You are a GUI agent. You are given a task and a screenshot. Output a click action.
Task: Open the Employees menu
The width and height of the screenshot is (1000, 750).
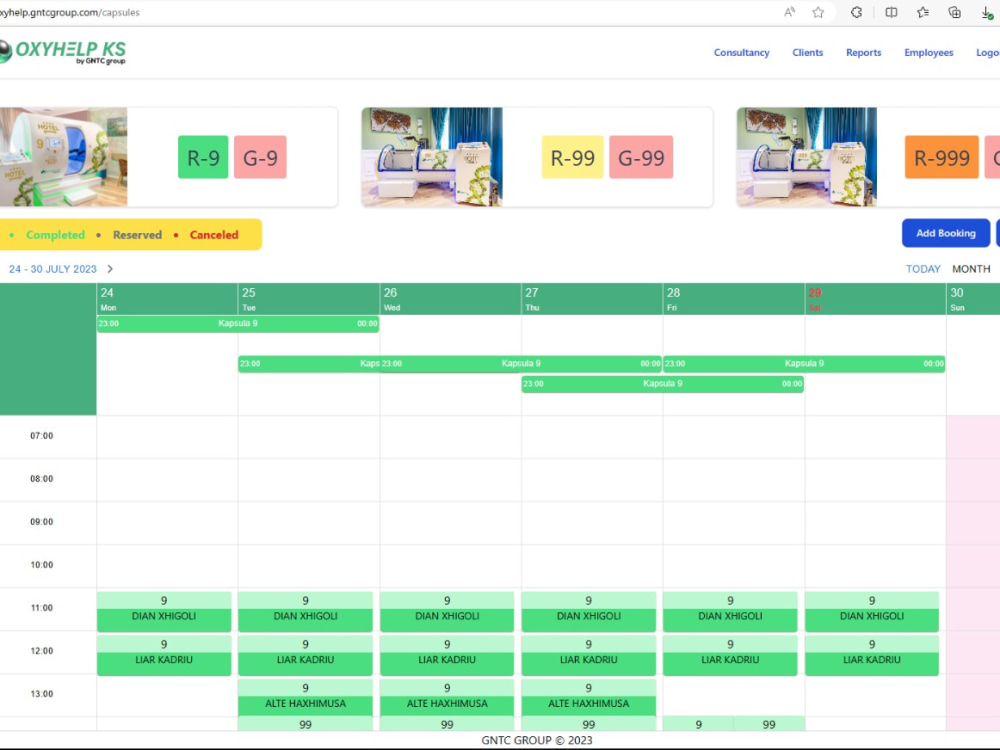coord(929,52)
